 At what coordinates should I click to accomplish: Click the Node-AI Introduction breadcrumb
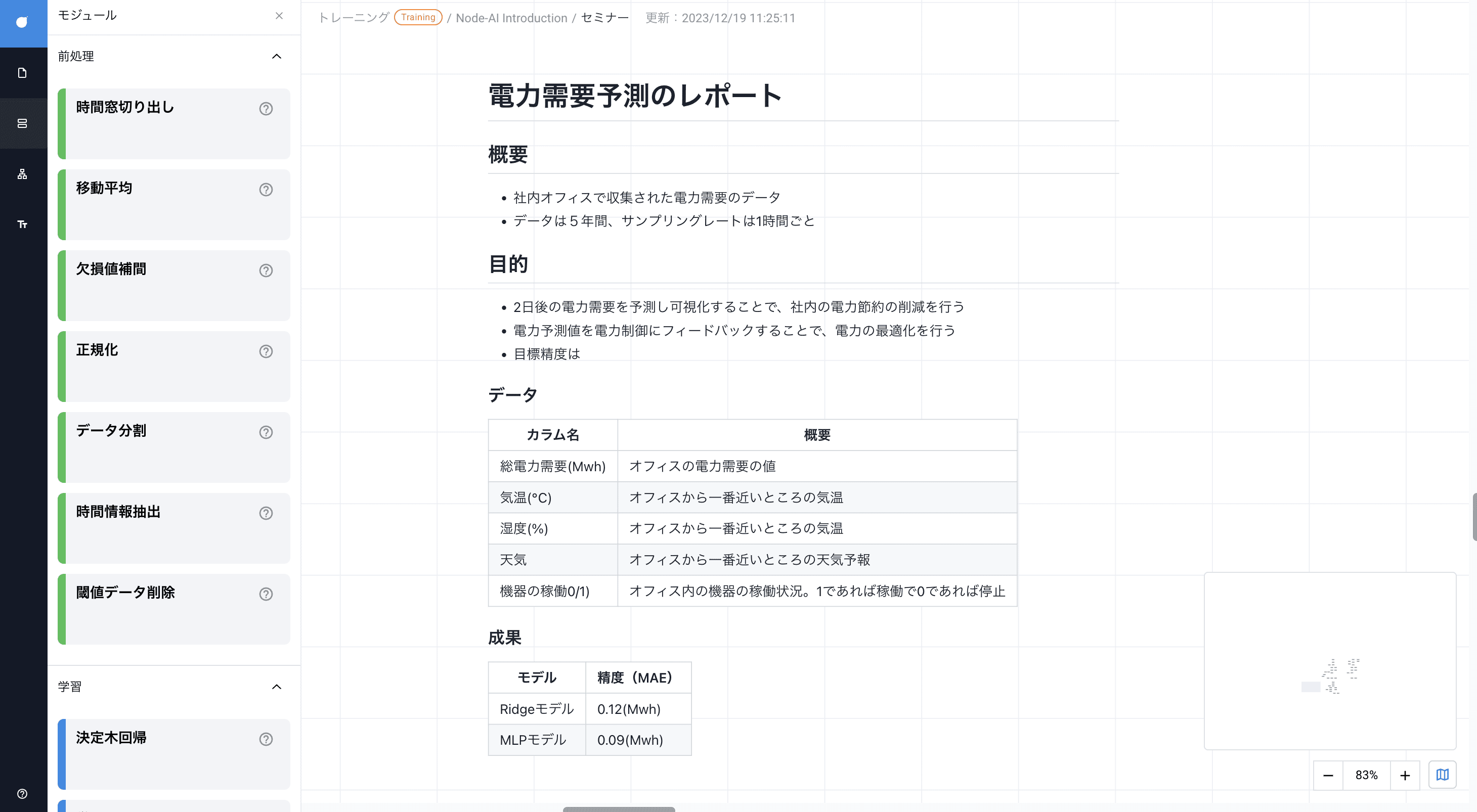pyautogui.click(x=511, y=18)
